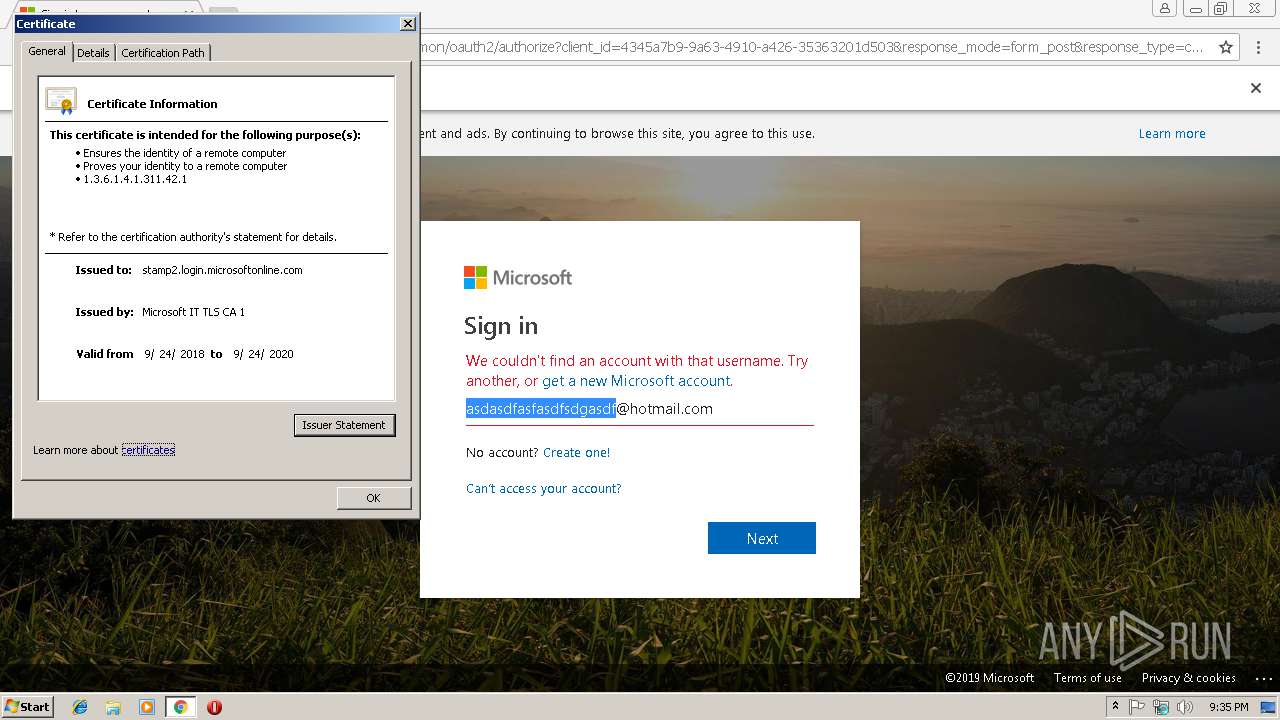
Task: Open get a new Microsoft account link
Action: 636,381
